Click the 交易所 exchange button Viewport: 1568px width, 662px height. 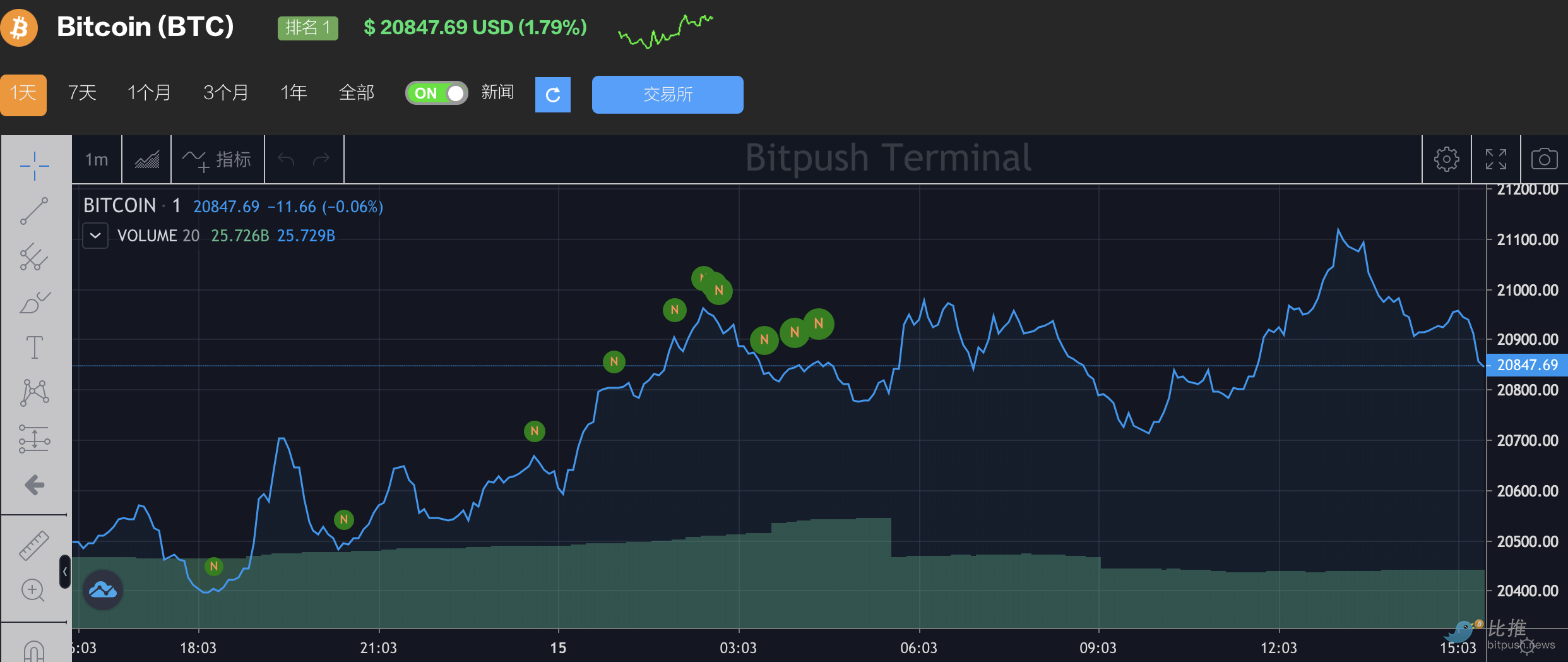tap(667, 95)
